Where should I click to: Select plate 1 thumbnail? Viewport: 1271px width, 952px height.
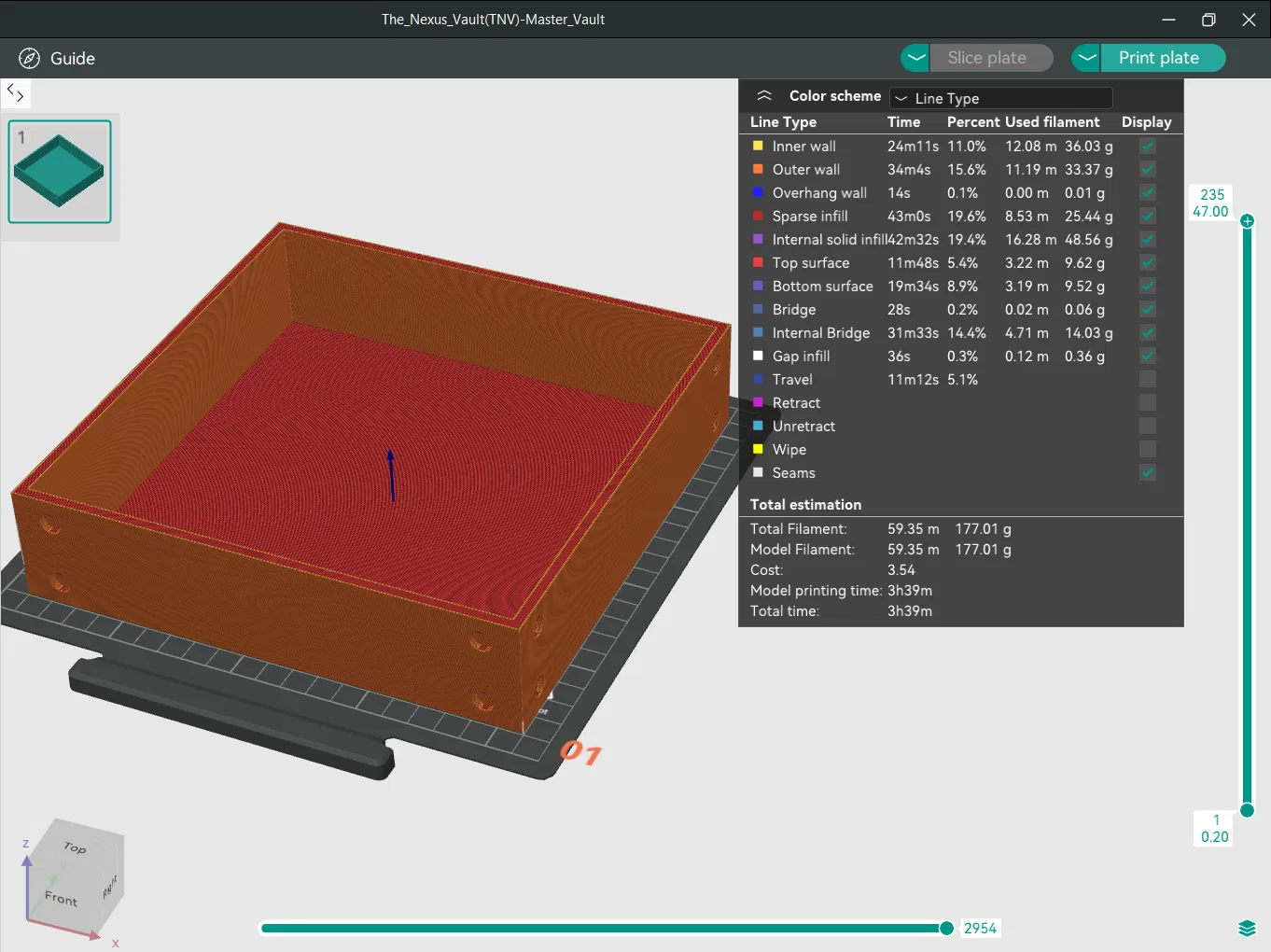60,172
